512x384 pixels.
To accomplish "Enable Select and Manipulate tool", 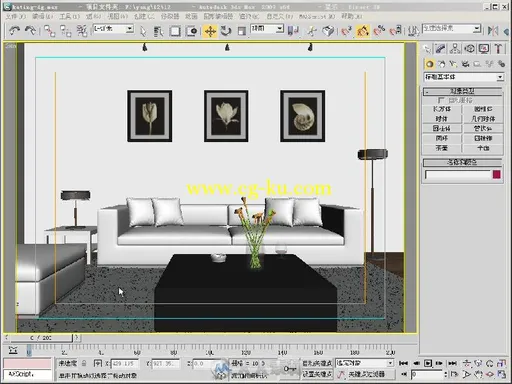I will [312, 31].
